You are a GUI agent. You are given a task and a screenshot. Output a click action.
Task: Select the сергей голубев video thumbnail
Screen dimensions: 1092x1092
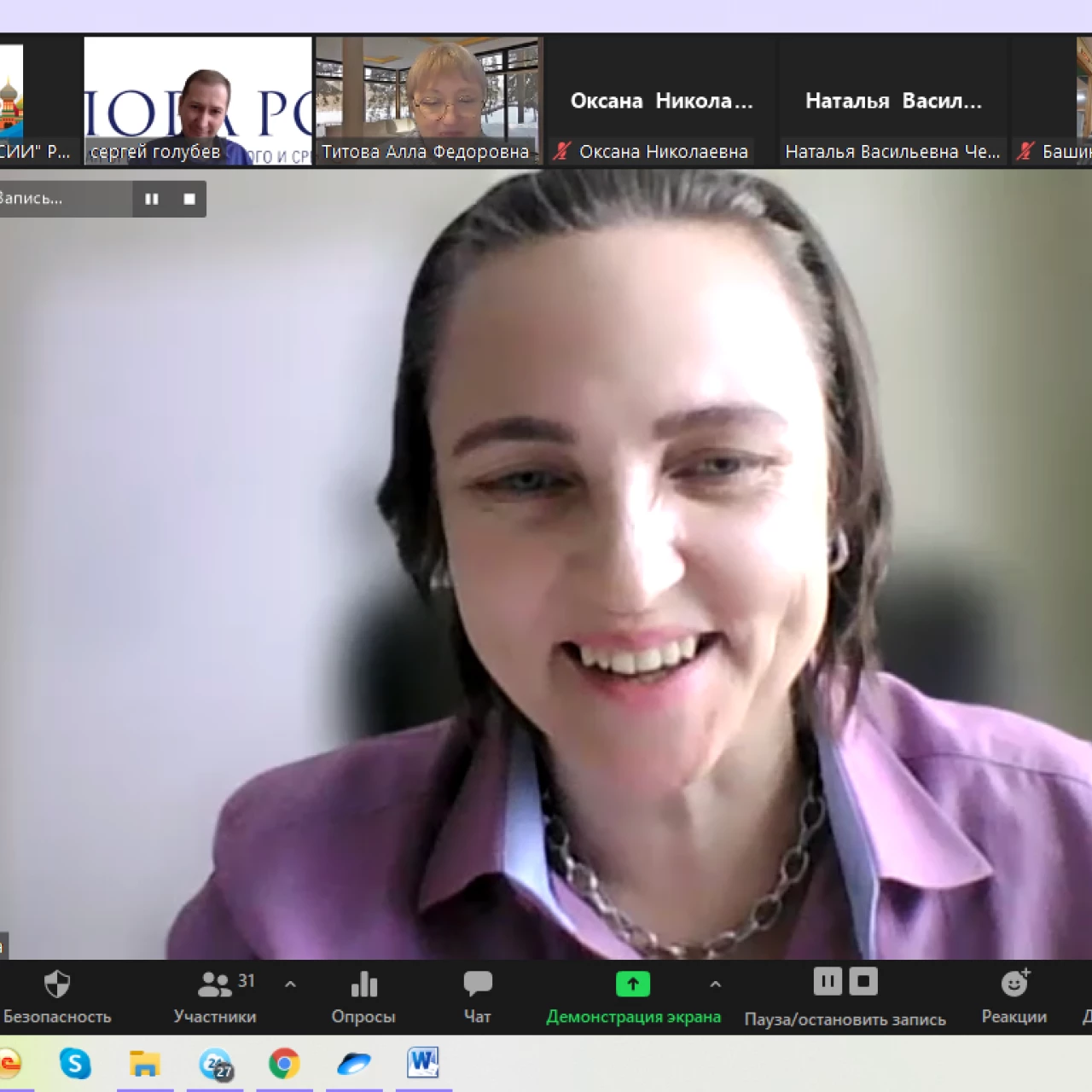[198, 100]
